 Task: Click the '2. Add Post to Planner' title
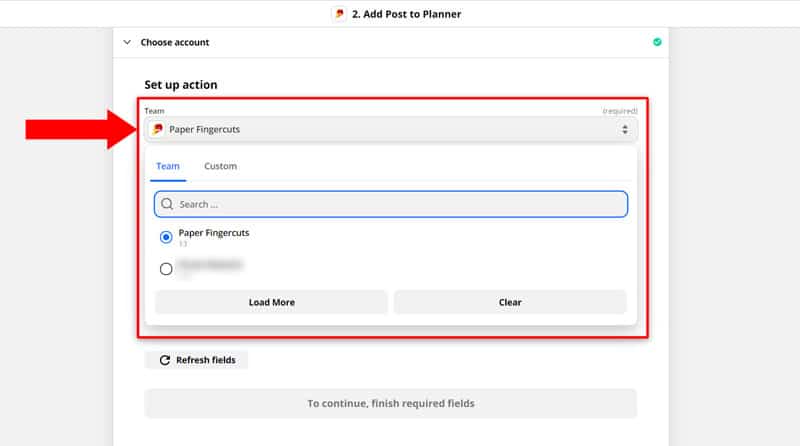(407, 14)
